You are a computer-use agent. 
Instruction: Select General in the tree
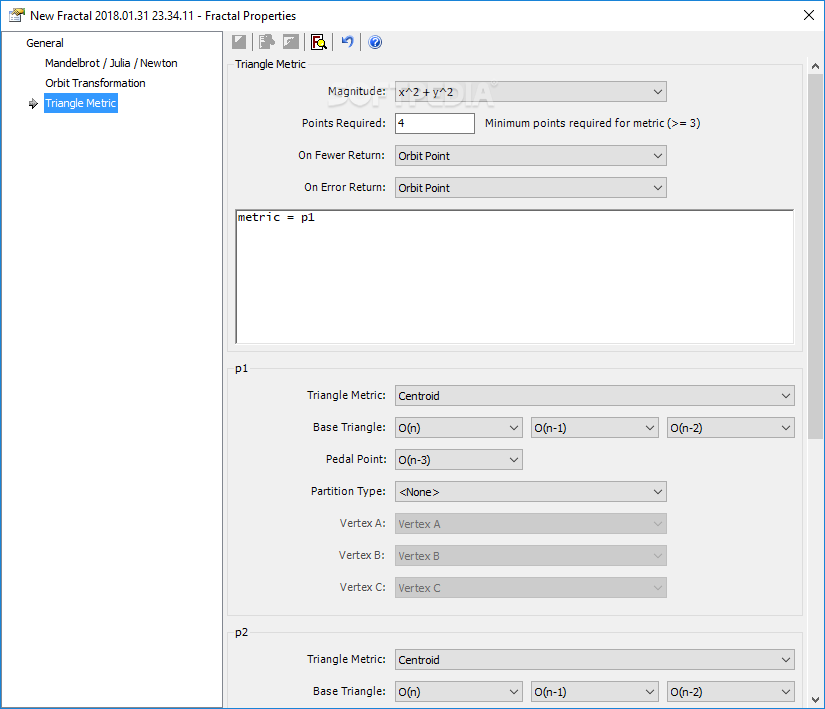point(45,43)
